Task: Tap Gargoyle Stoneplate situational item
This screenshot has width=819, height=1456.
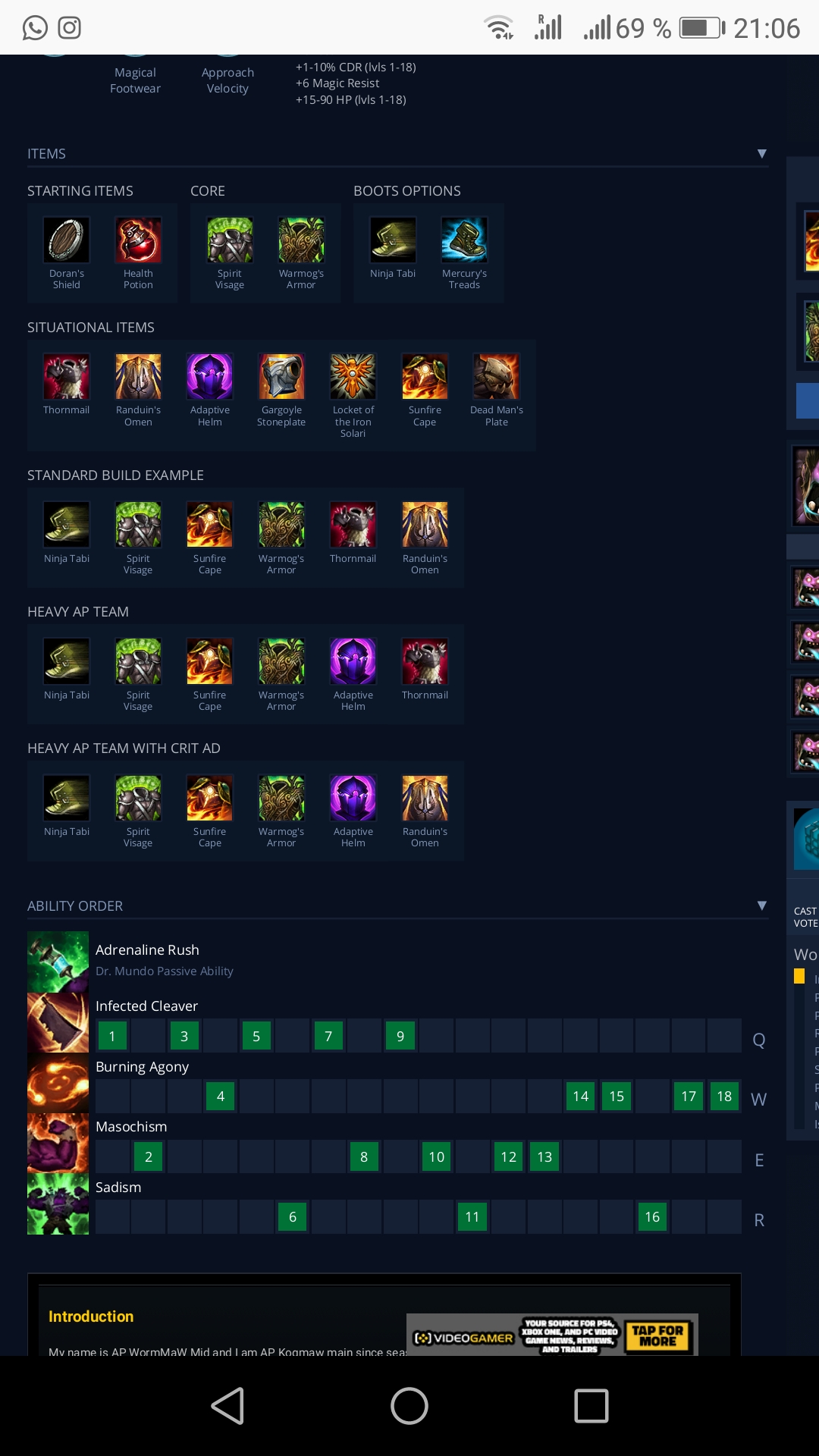Action: point(281,376)
